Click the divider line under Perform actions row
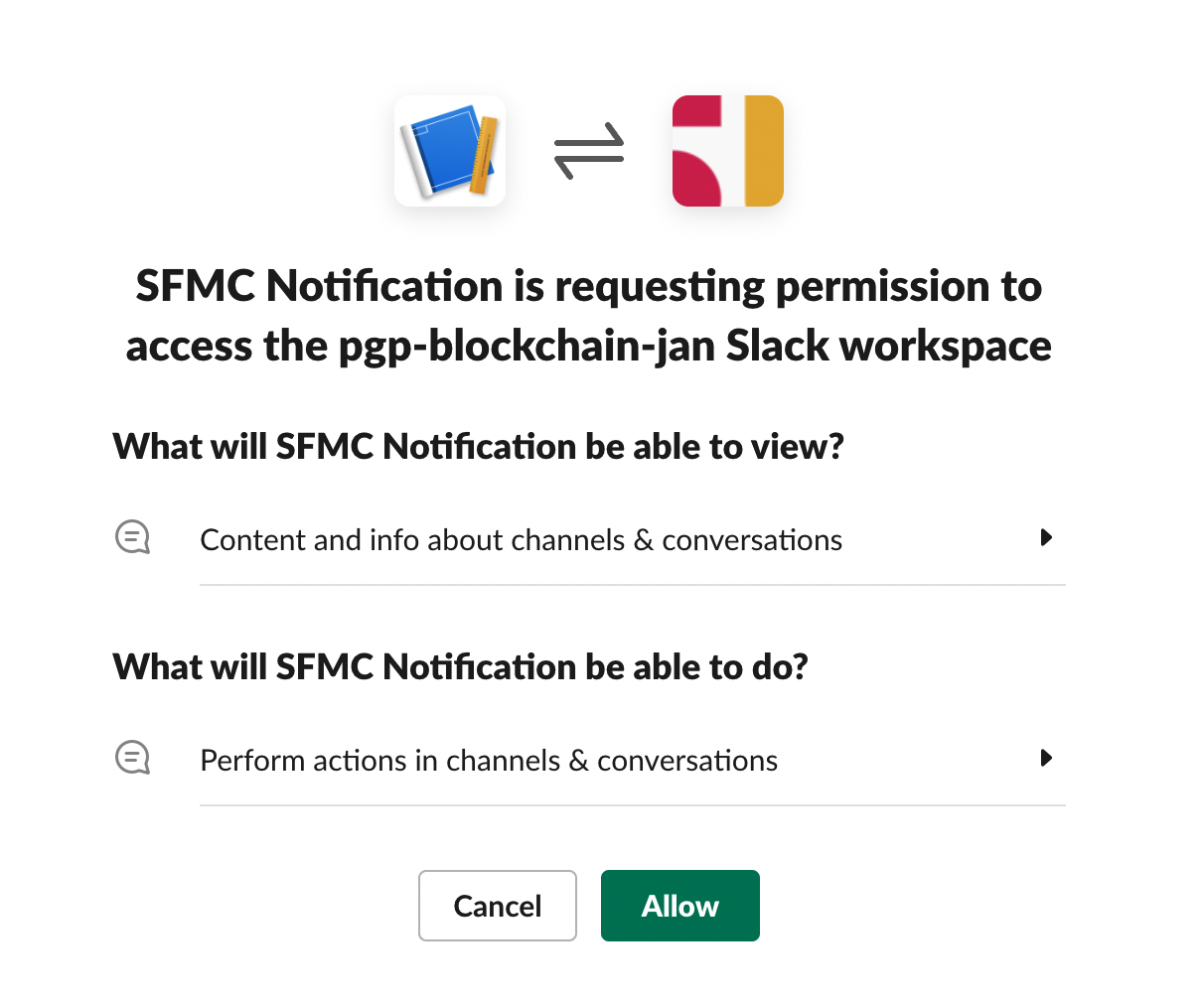 (x=632, y=805)
